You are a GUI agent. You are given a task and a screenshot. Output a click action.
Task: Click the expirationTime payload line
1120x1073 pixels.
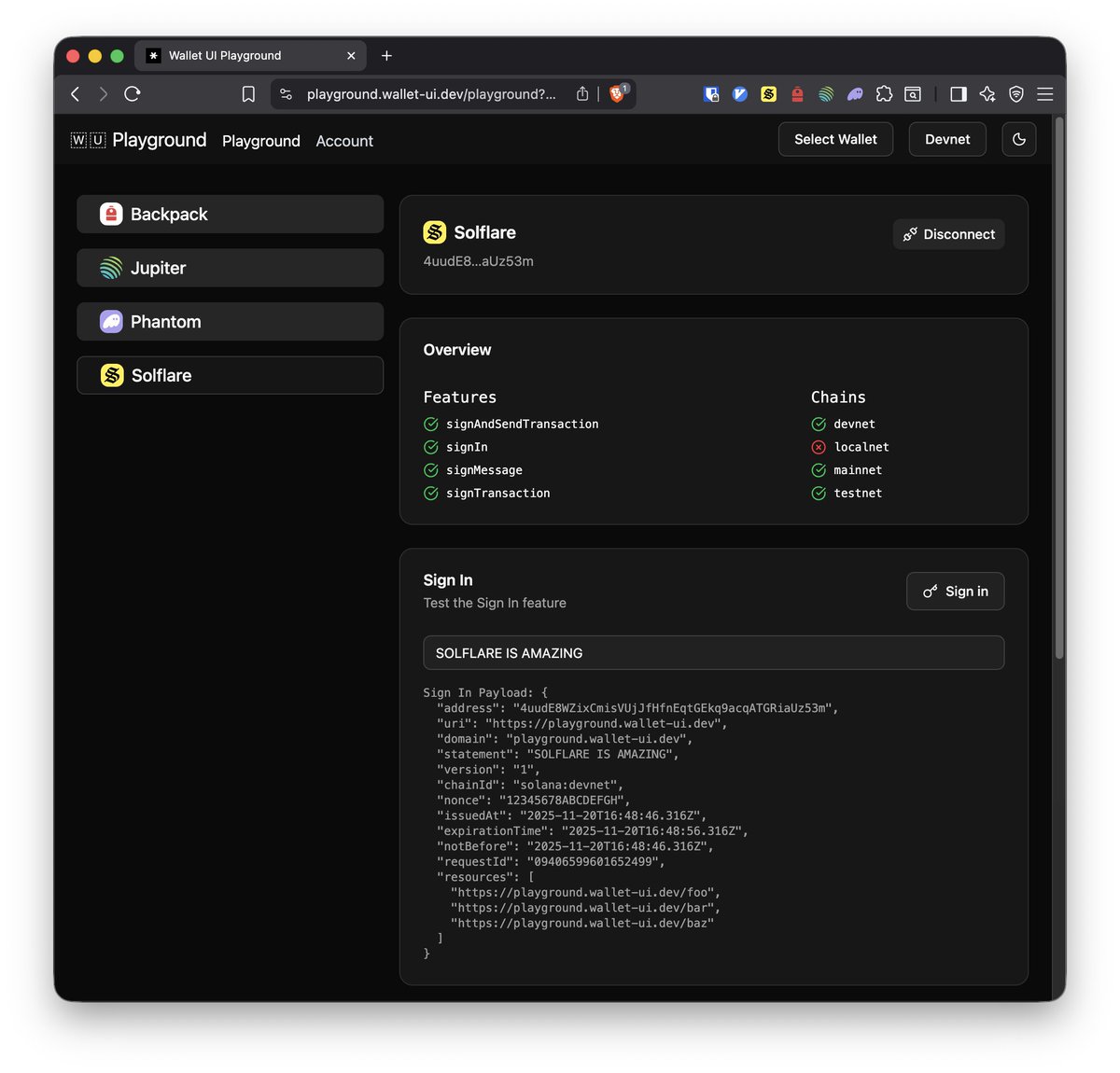point(593,831)
